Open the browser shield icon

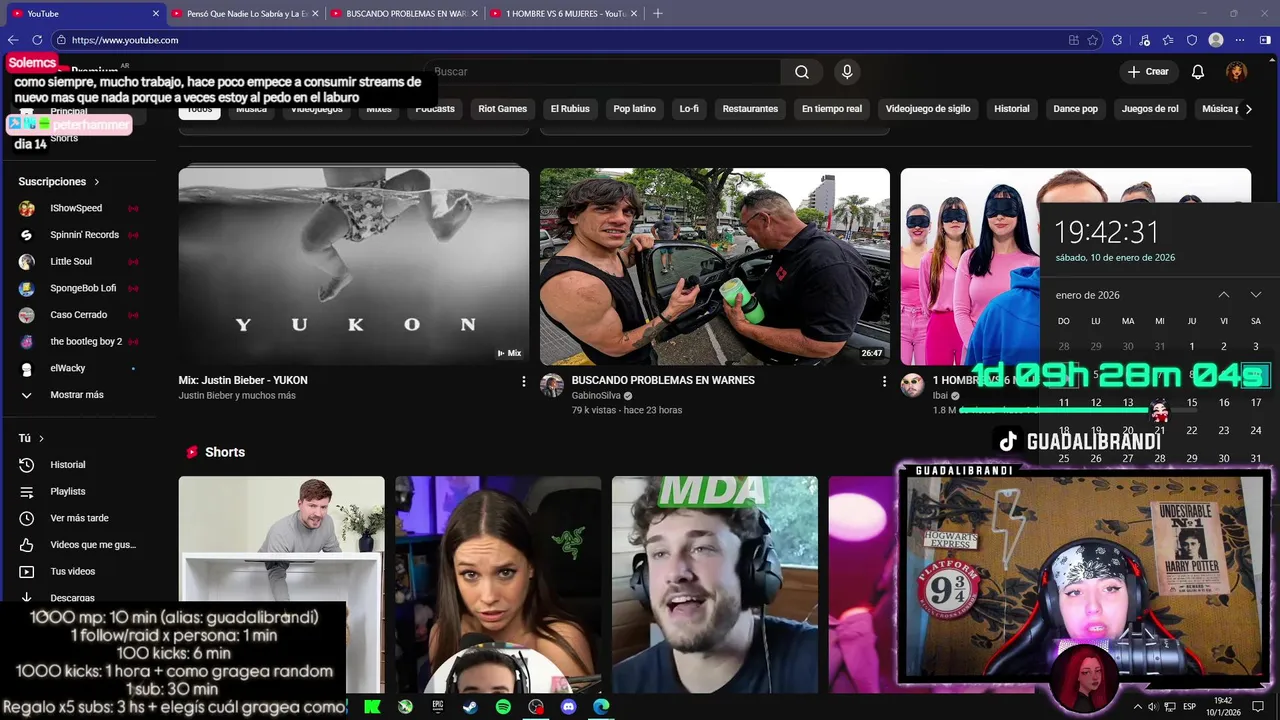click(x=1191, y=40)
